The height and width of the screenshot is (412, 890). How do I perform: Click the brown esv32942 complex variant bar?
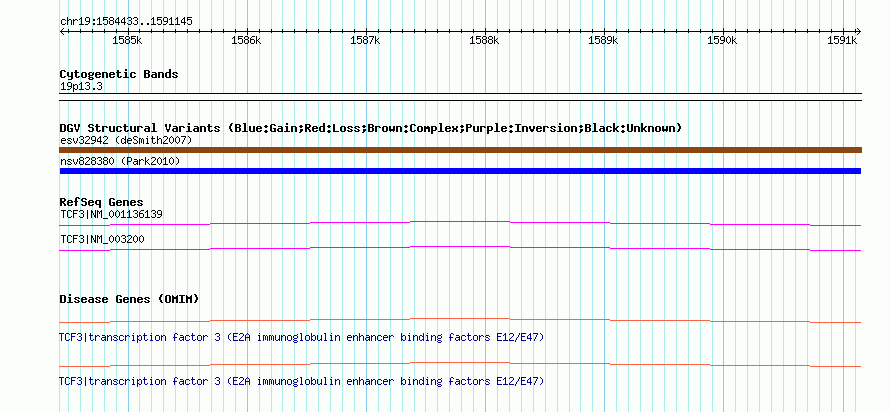(460, 150)
